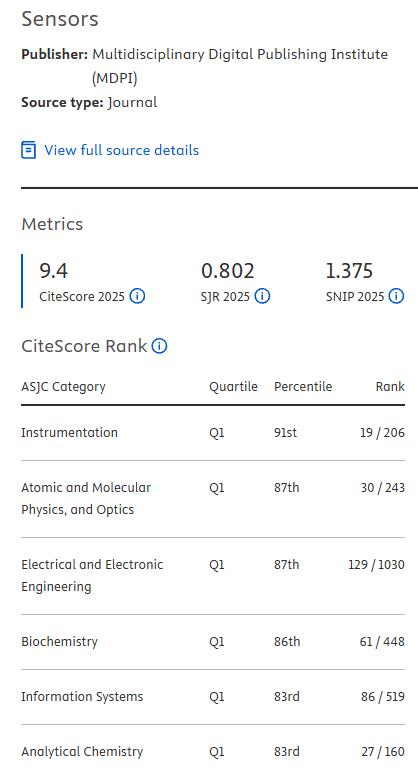Click the Sensors journal title
The height and width of the screenshot is (771, 418).
pos(60,19)
